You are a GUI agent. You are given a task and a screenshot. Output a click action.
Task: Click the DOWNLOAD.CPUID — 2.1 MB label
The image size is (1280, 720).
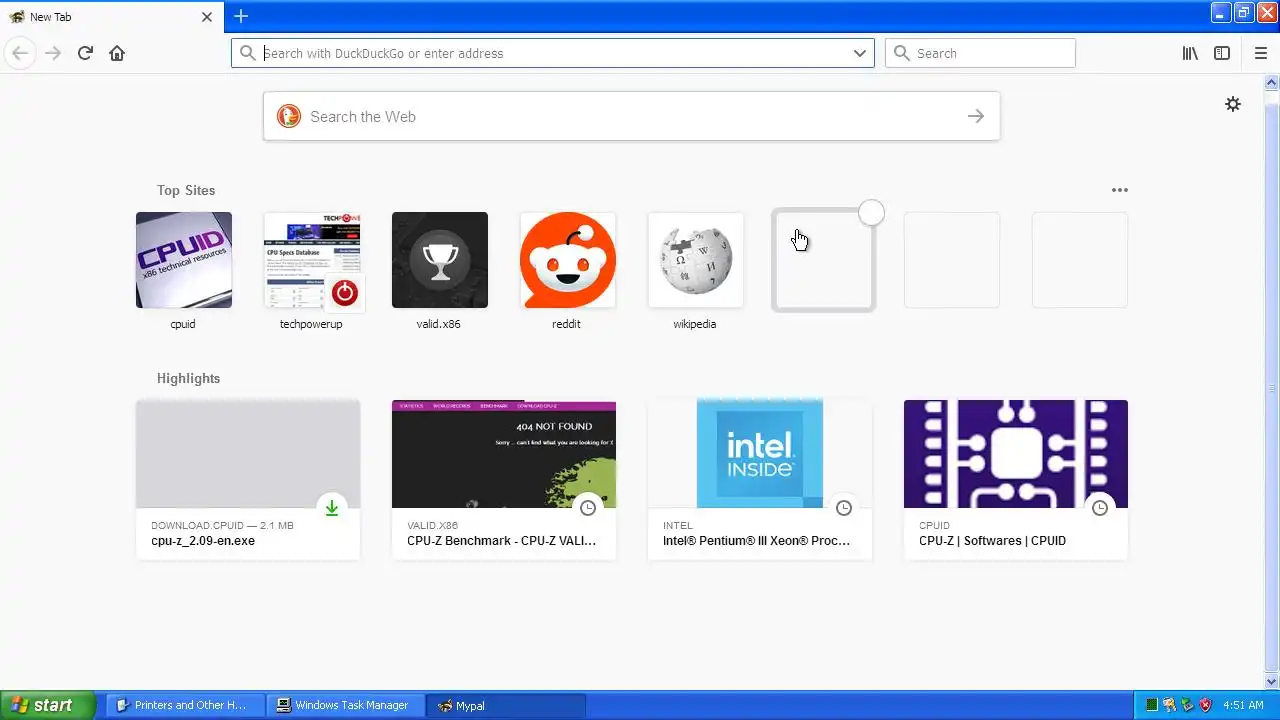[x=222, y=525]
